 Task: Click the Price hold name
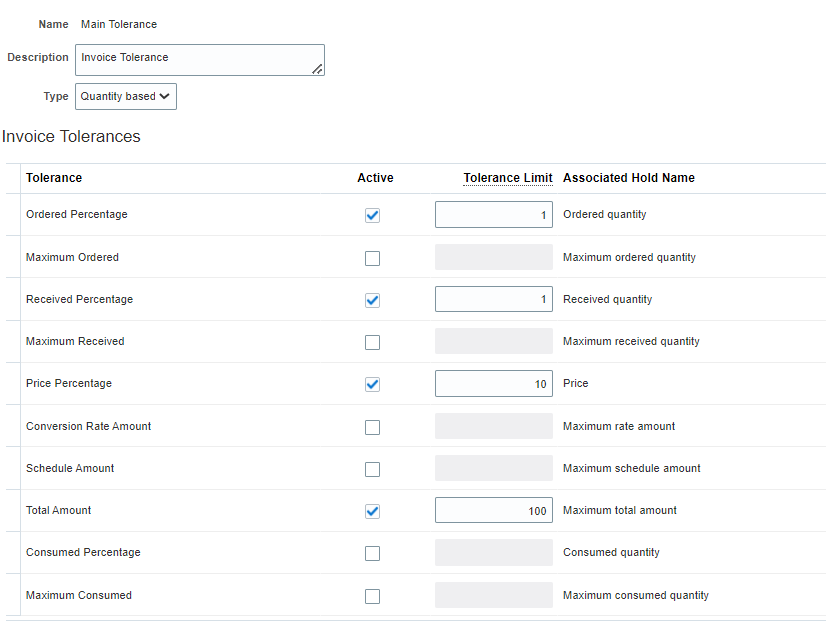[x=576, y=384]
